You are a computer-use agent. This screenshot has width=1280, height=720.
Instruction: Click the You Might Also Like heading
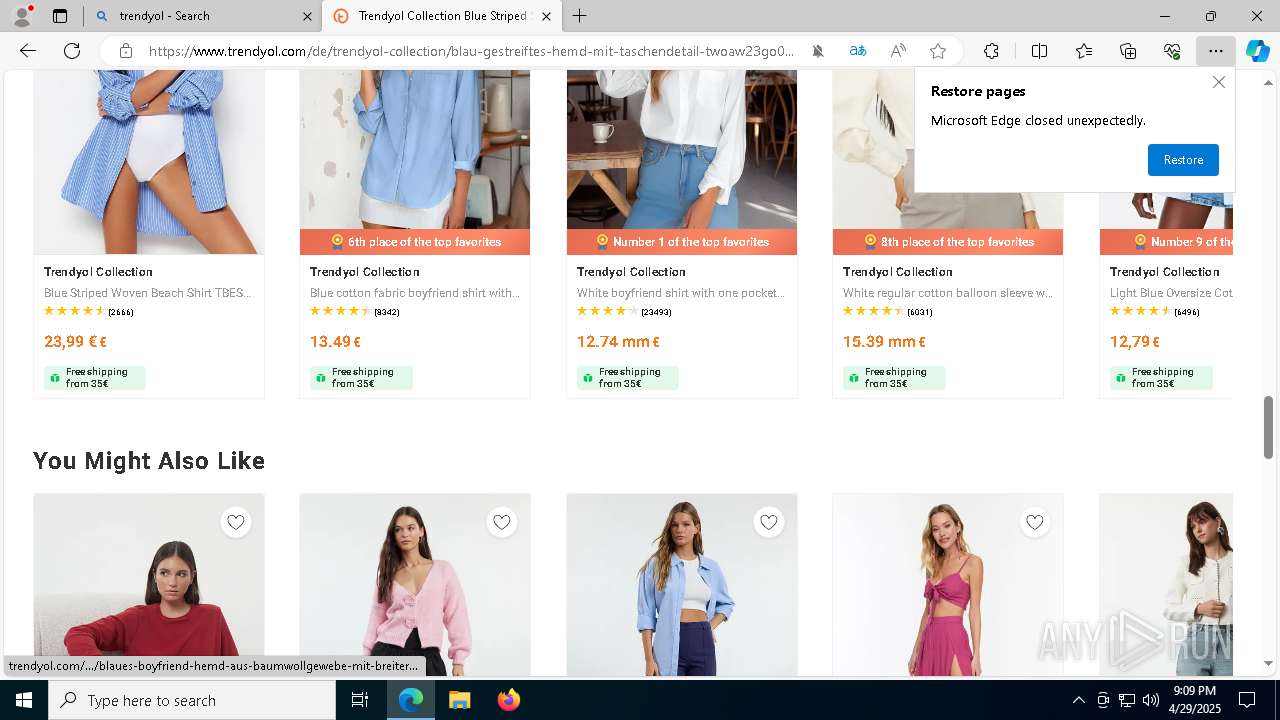149,461
